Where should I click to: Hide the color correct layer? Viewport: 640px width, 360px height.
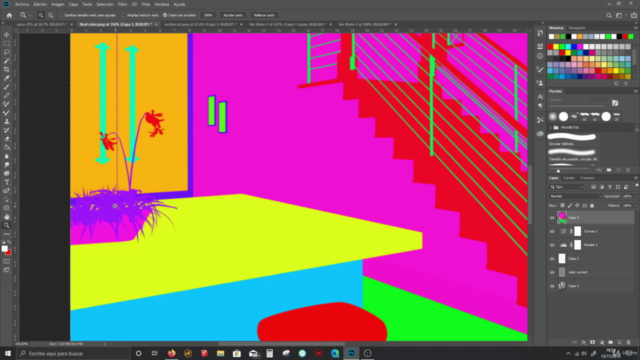click(x=552, y=273)
